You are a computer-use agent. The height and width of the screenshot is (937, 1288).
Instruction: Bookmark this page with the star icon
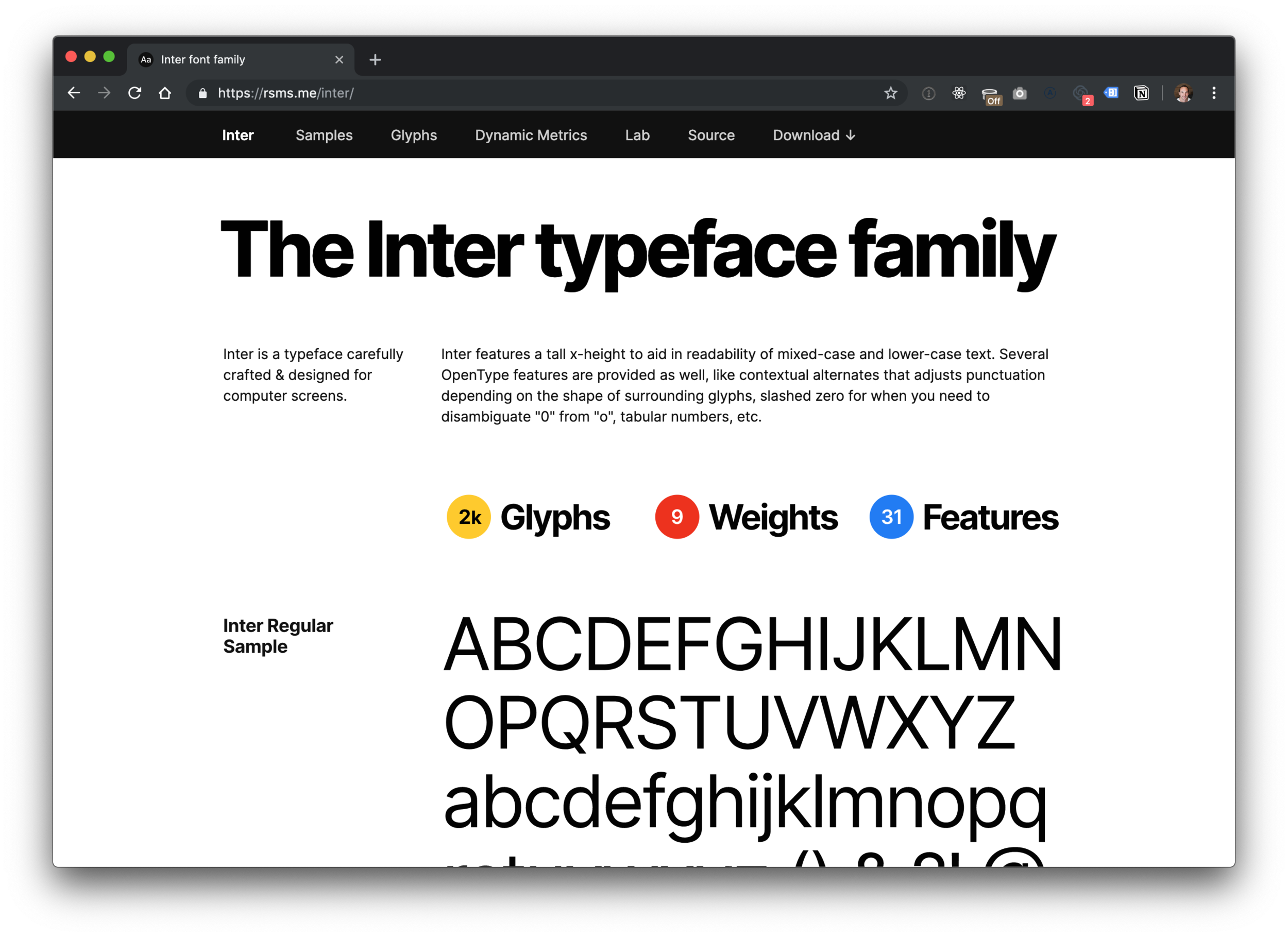coord(890,93)
